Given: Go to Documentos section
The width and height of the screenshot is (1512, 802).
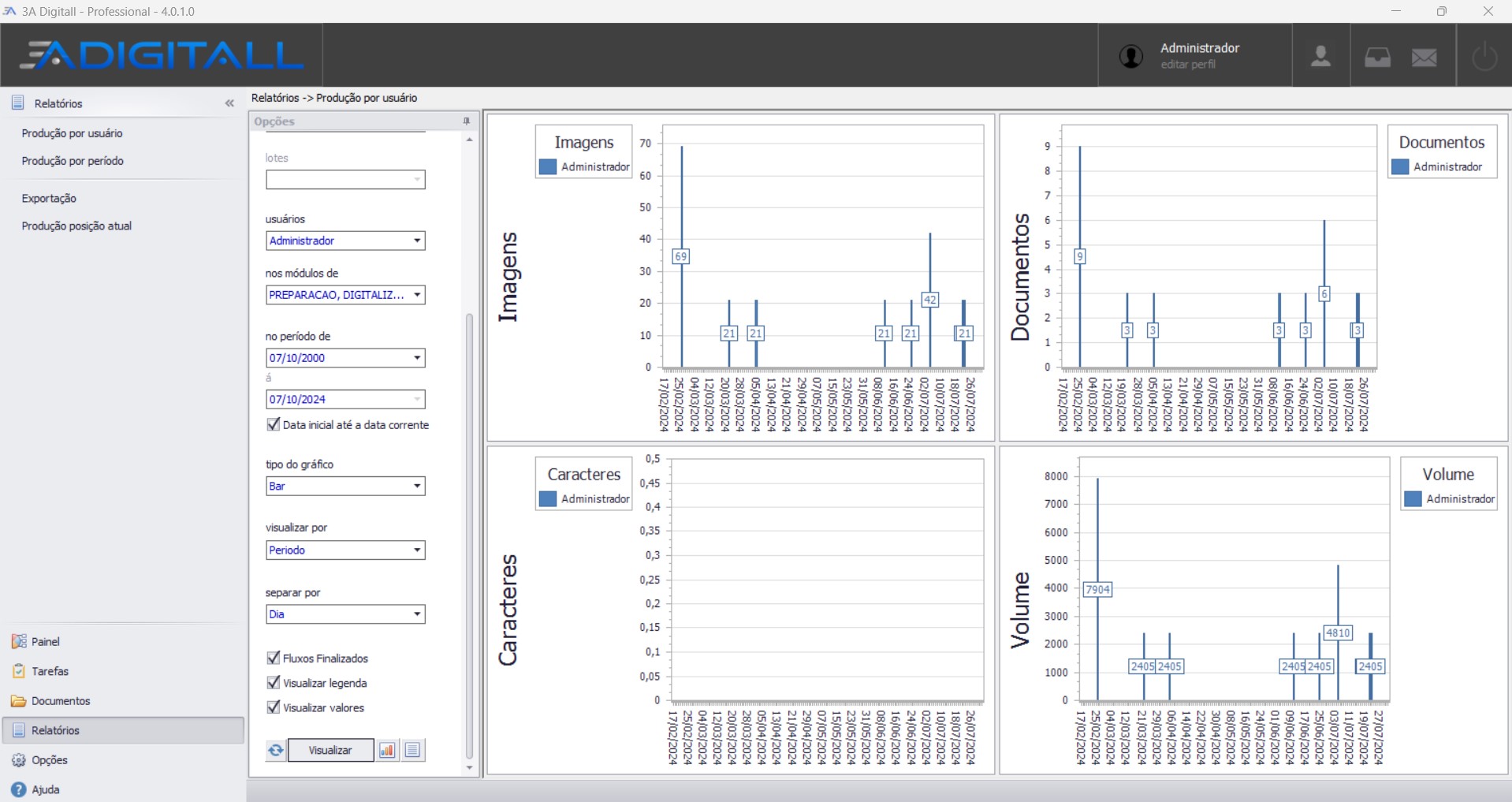Looking at the screenshot, I should pyautogui.click(x=61, y=701).
